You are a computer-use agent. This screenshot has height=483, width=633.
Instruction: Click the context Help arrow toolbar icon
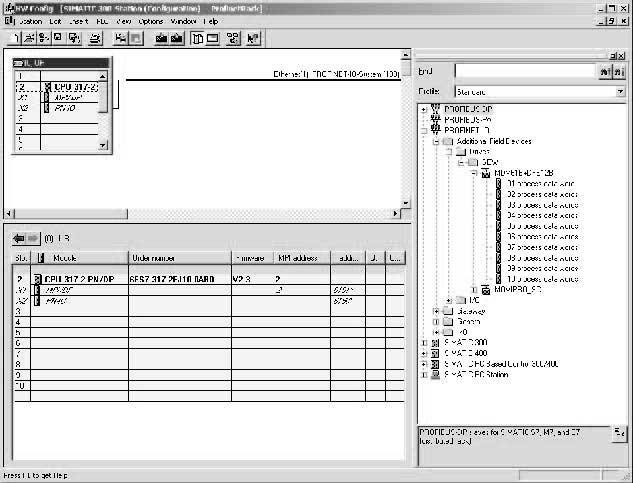[253, 38]
